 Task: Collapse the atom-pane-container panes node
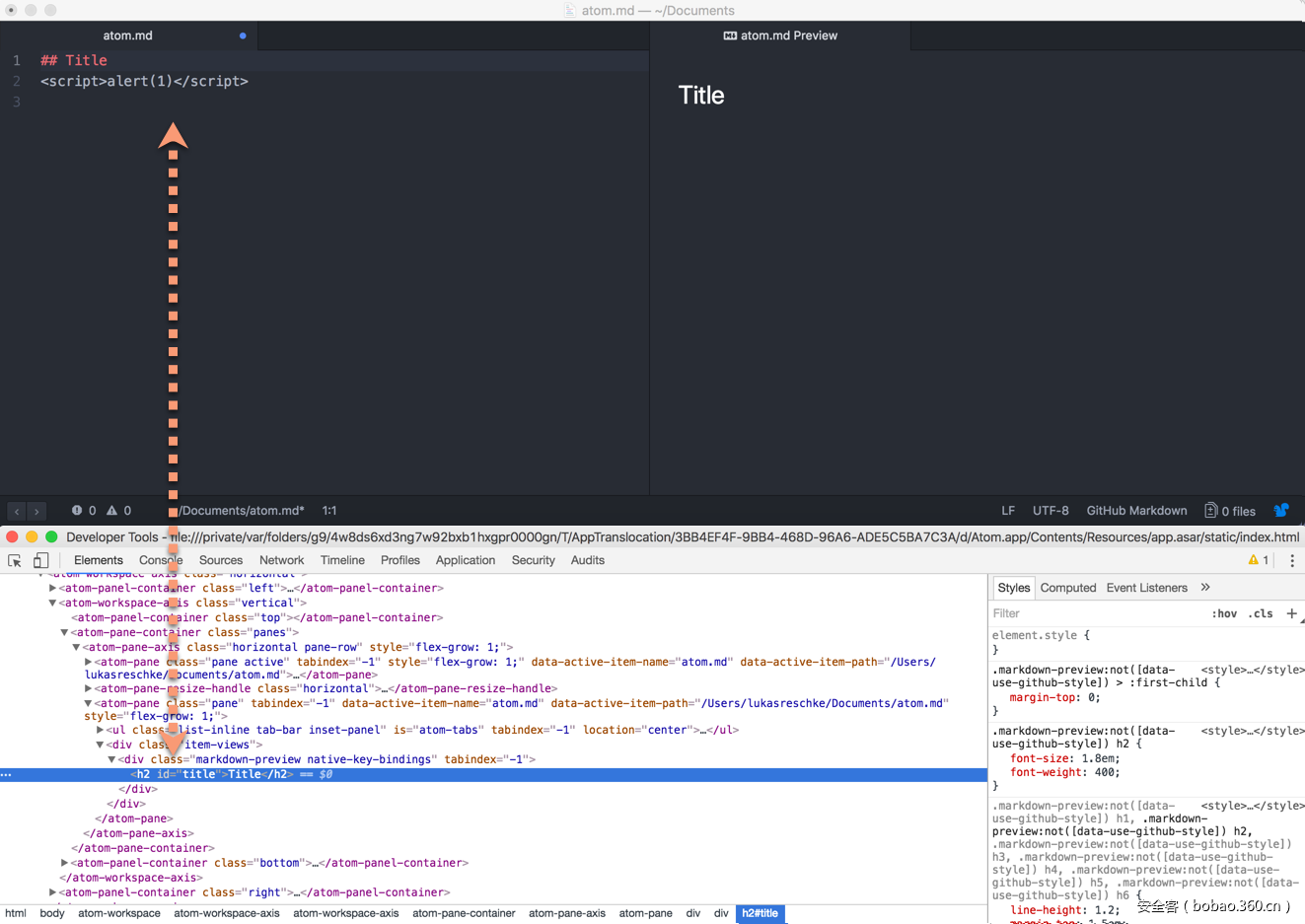pos(64,632)
